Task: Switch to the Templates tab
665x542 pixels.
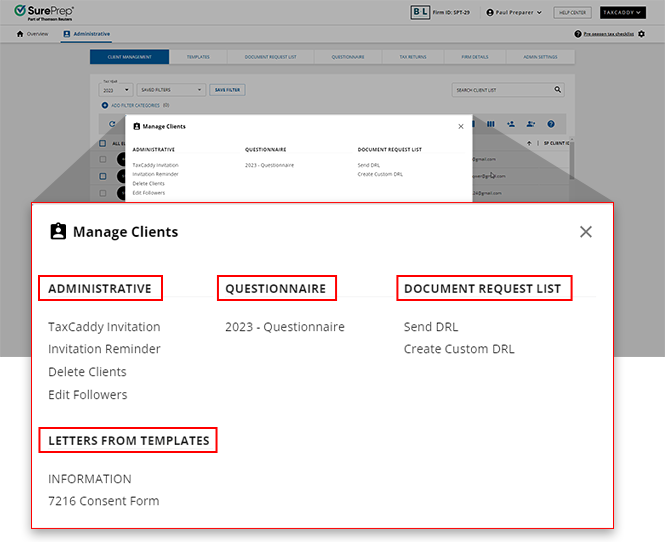Action: coord(198,57)
